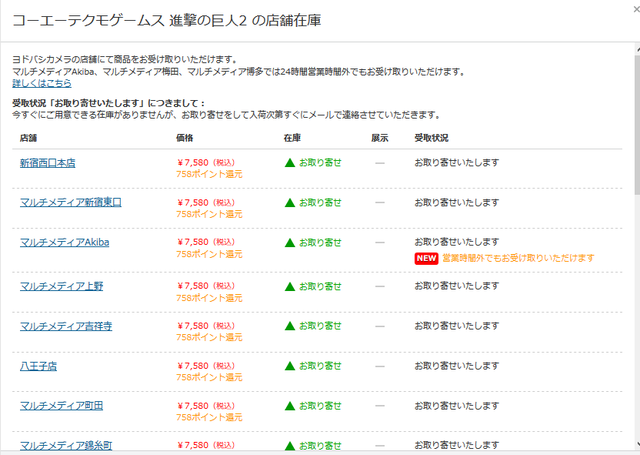Screen dimensions: 640x455
Task: Click お取り寄せ stock text for マルチメディア町田
Action: pos(320,406)
